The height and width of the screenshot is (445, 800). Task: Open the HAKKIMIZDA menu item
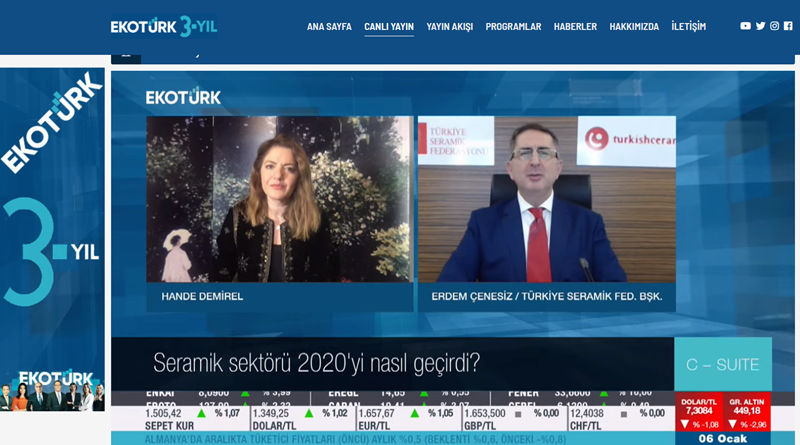(634, 27)
